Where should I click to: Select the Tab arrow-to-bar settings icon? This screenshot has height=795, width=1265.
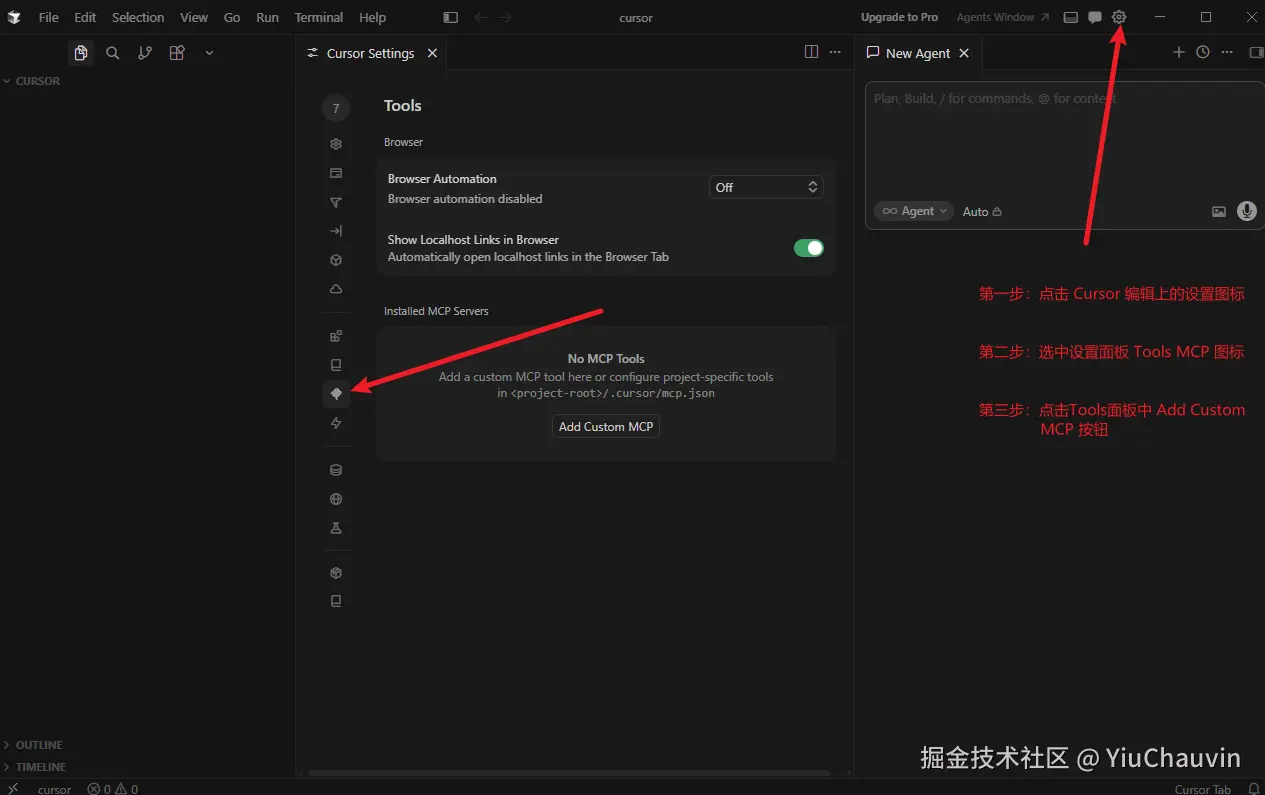[x=336, y=231]
